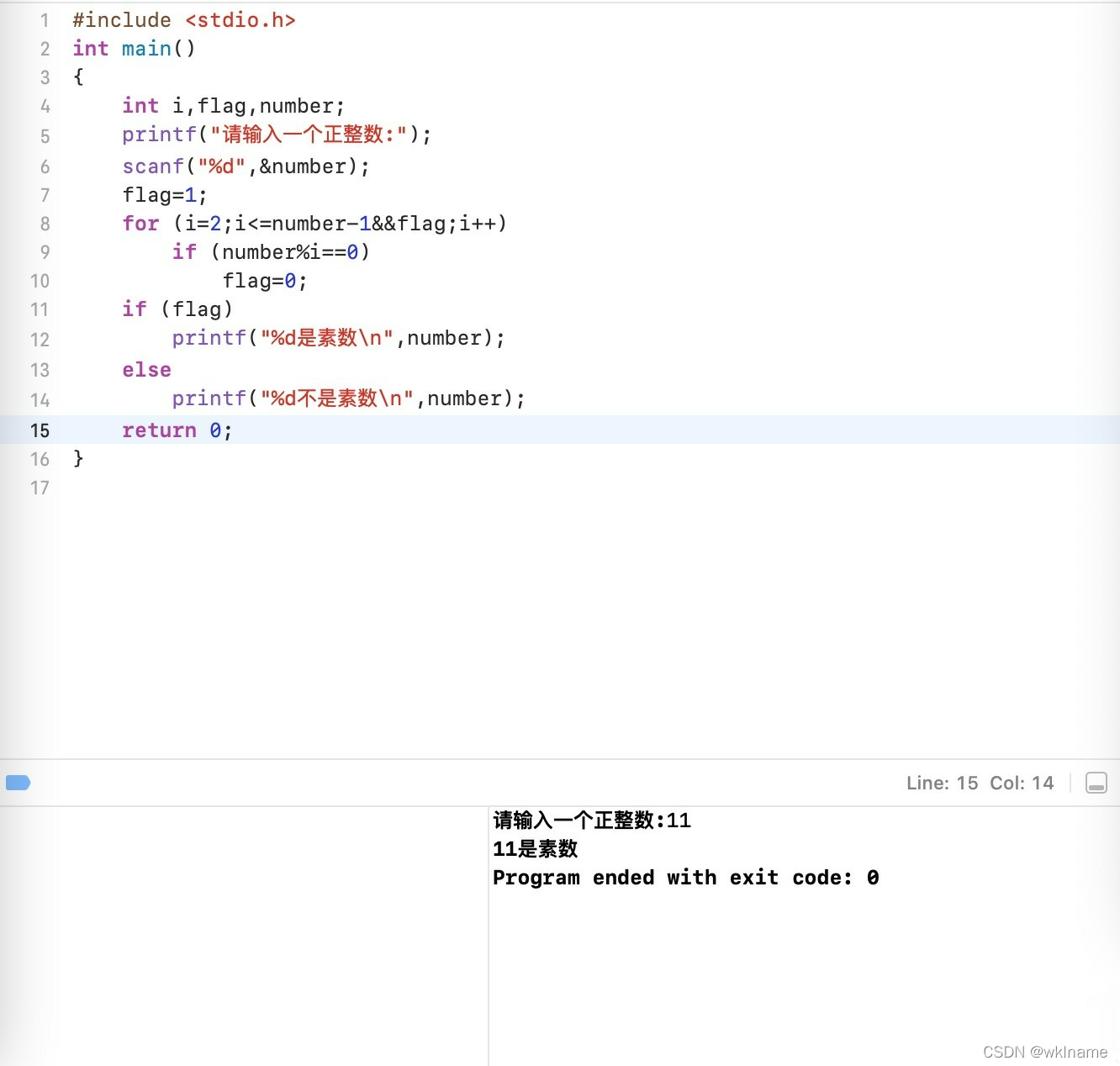
Task: Click the #include <stdio.h> line
Action: tap(184, 20)
